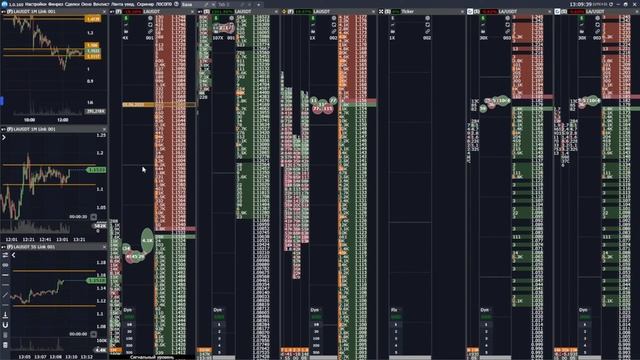The width and height of the screenshot is (640, 360).
Task: Toggle the link icon in the Ticker panel
Action: (427, 31)
